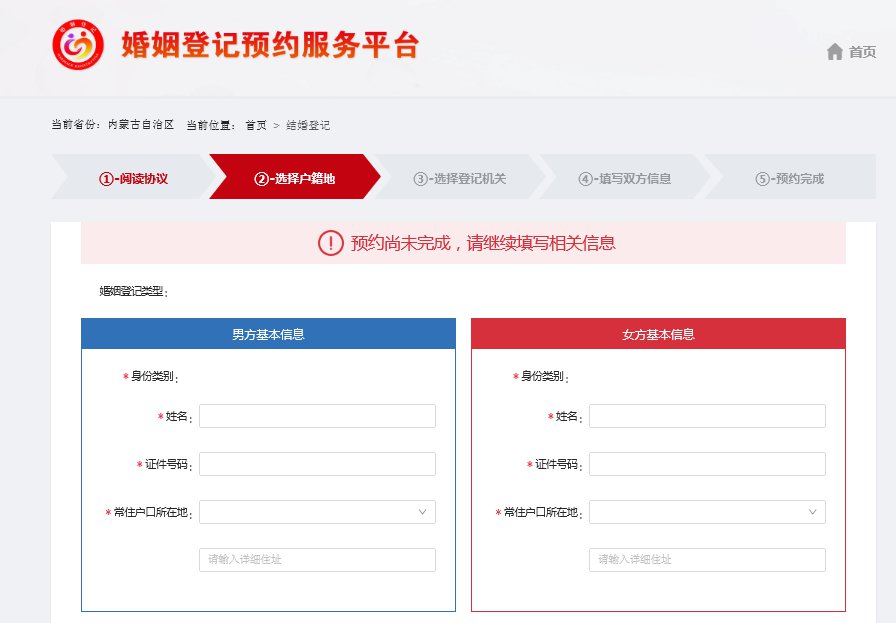896x623 pixels.
Task: Select step ④-填写双方信息
Action: (x=624, y=179)
